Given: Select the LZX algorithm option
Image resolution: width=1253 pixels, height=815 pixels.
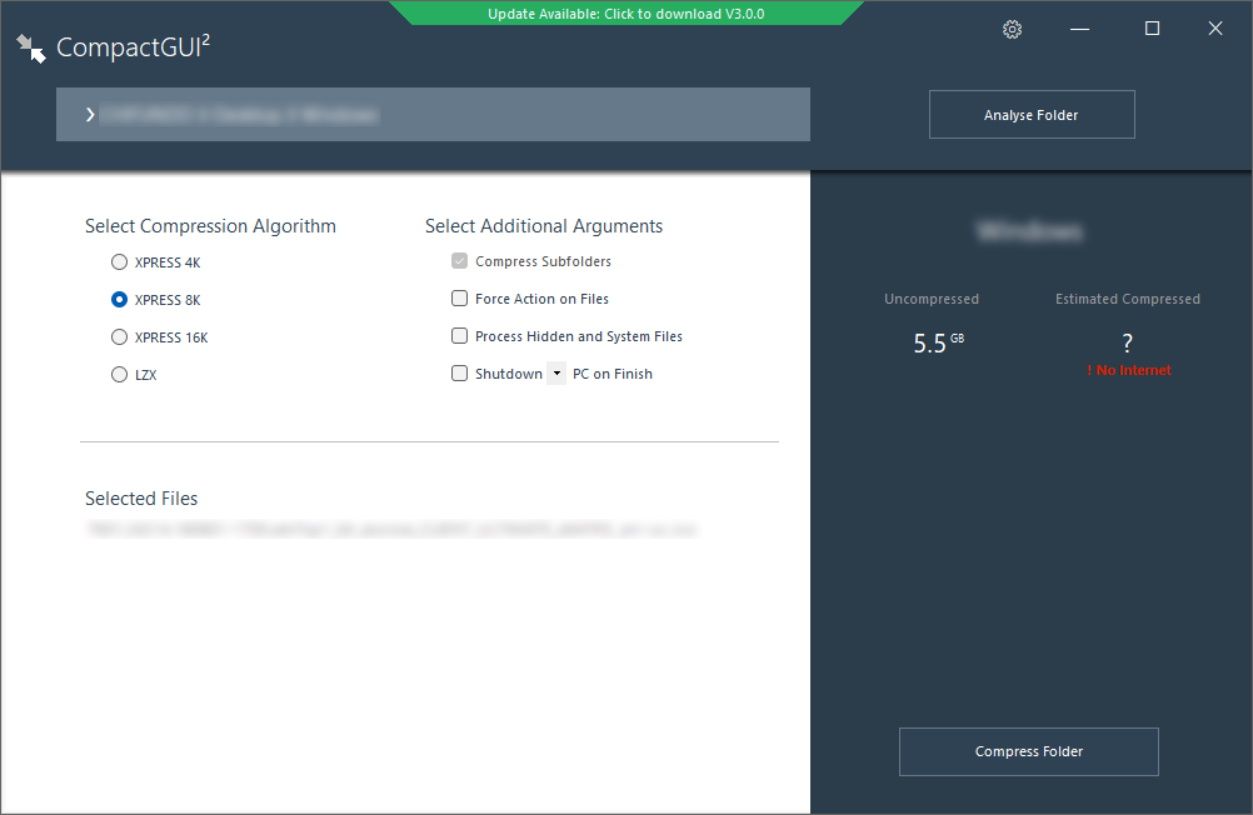Looking at the screenshot, I should 119,375.
